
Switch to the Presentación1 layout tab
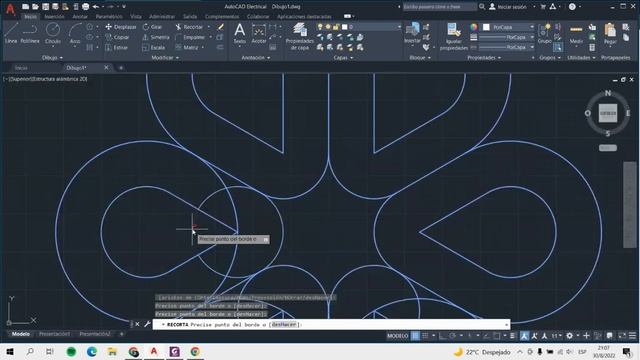(x=54, y=334)
